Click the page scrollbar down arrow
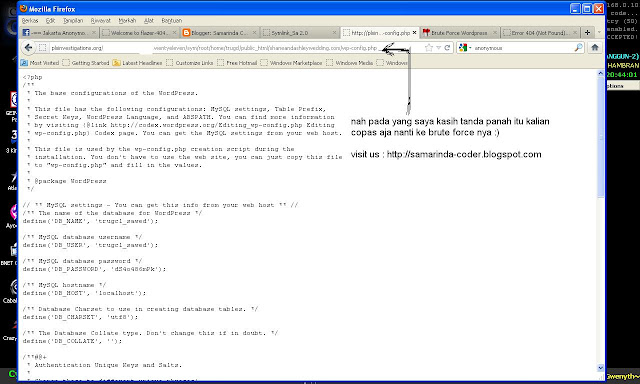The image size is (640, 384). 600,367
